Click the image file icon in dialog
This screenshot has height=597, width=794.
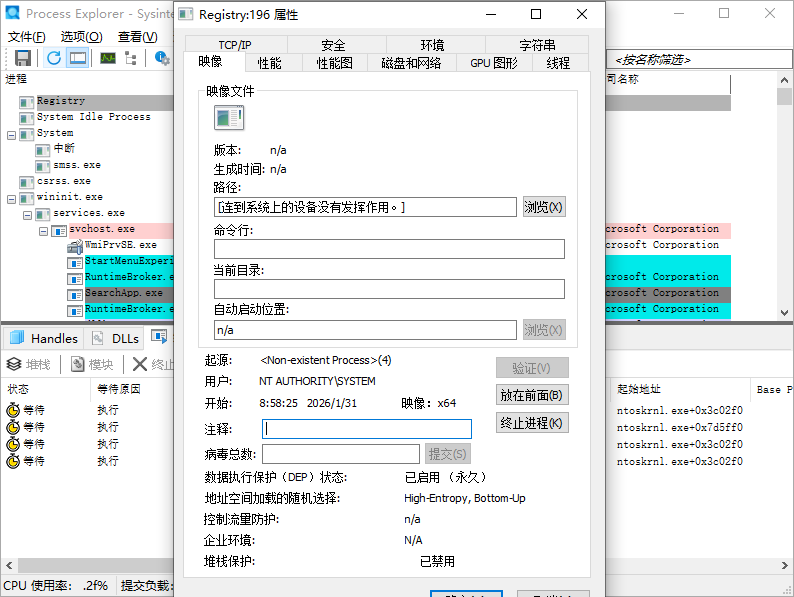coord(229,118)
